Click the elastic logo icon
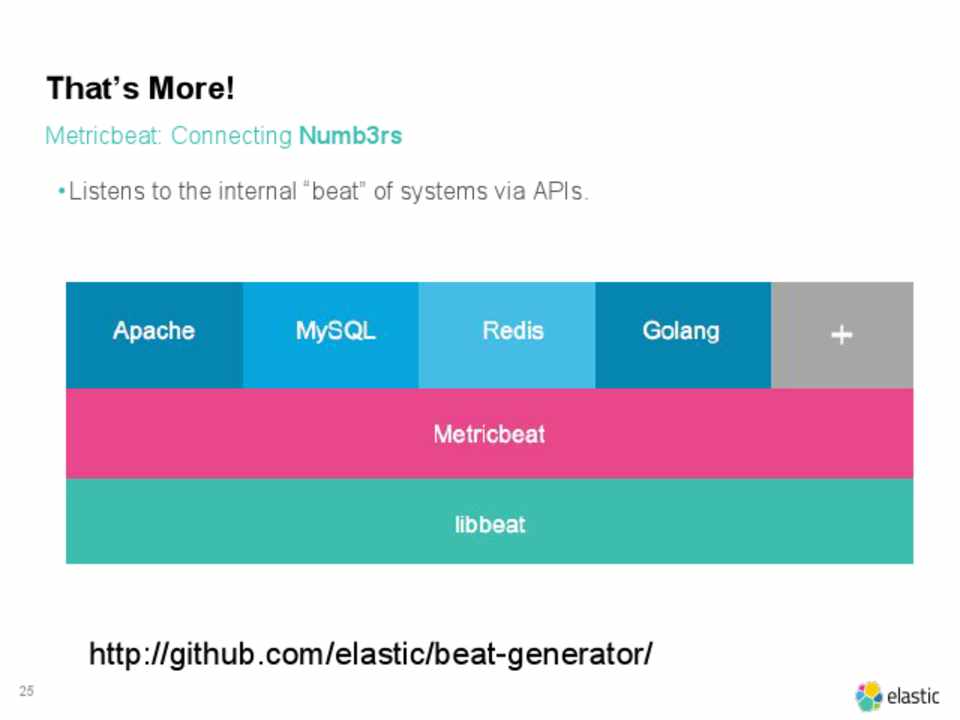This screenshot has width=960, height=720. [869, 696]
